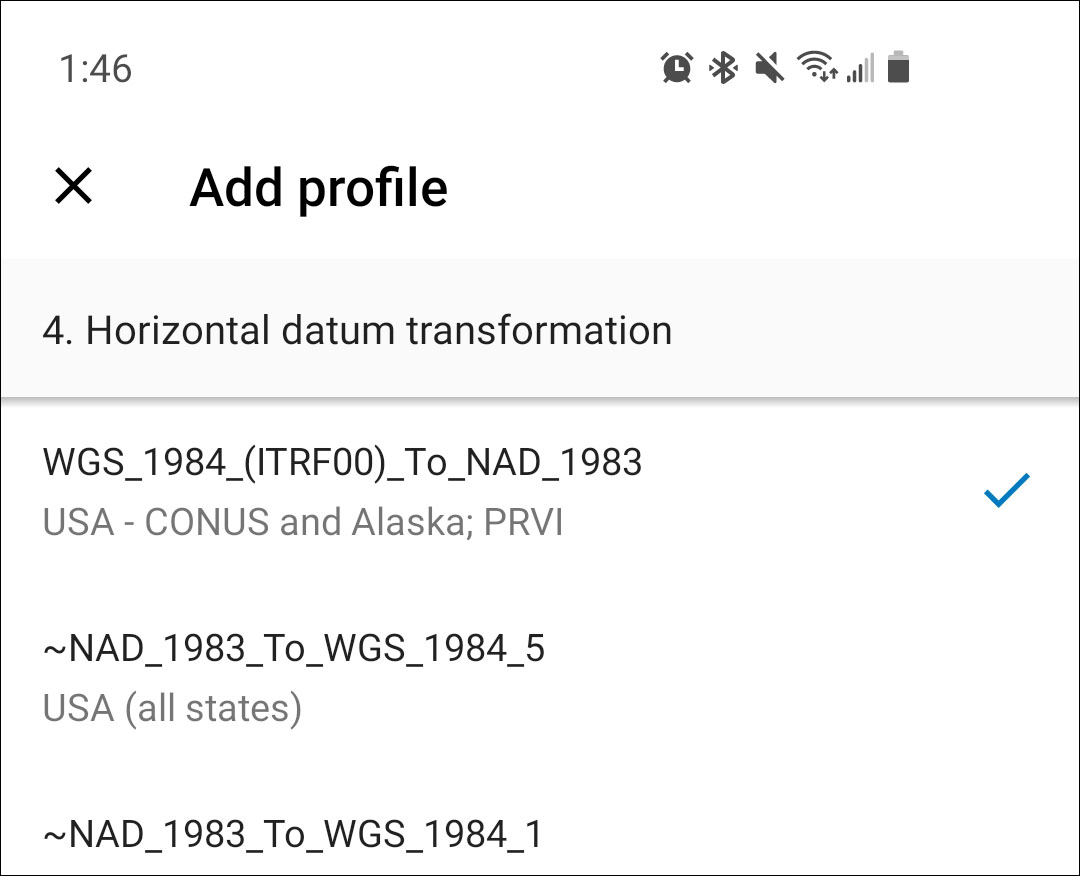
Task: Tap the USA - CONUS and Alaska; PRVI subtitle
Action: coord(301,521)
